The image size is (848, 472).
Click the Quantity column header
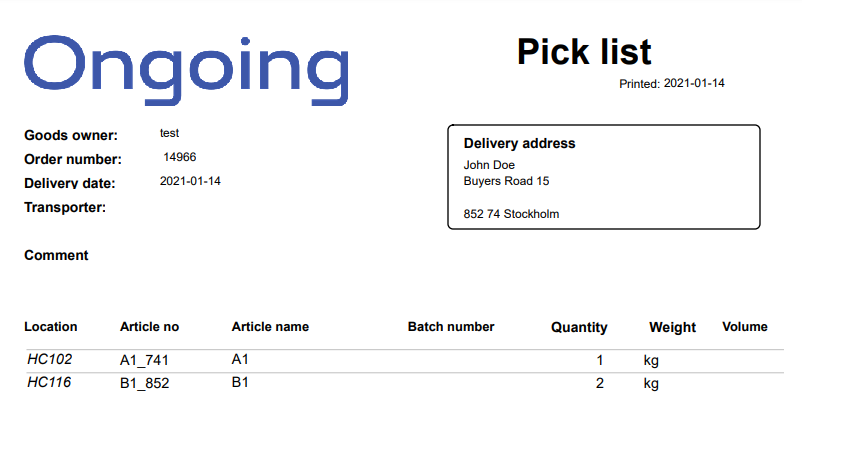(x=579, y=328)
